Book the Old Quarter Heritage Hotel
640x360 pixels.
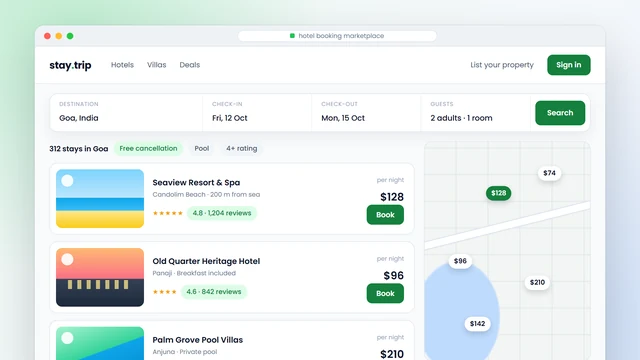pyautogui.click(x=385, y=293)
